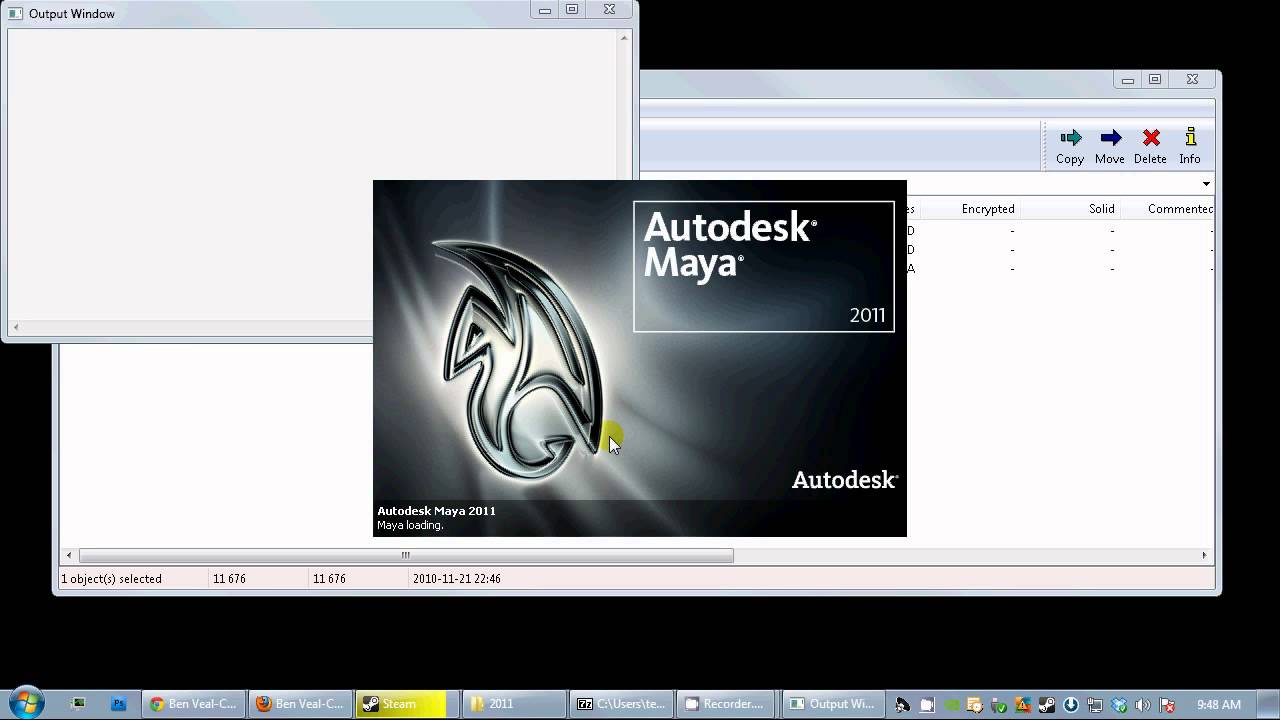The image size is (1280, 720).
Task: Click 7-Zip horizontal scrollbar thumb
Action: click(406, 555)
